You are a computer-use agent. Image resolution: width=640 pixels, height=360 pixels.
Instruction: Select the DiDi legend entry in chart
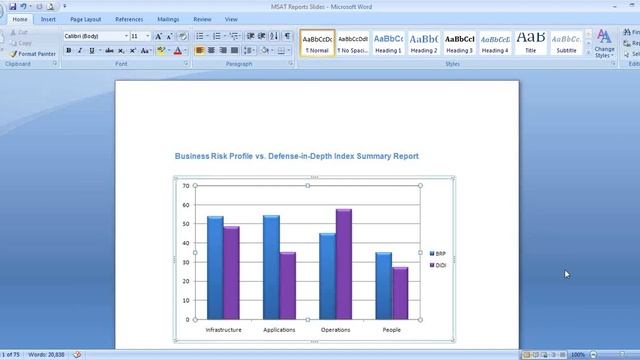coord(438,265)
